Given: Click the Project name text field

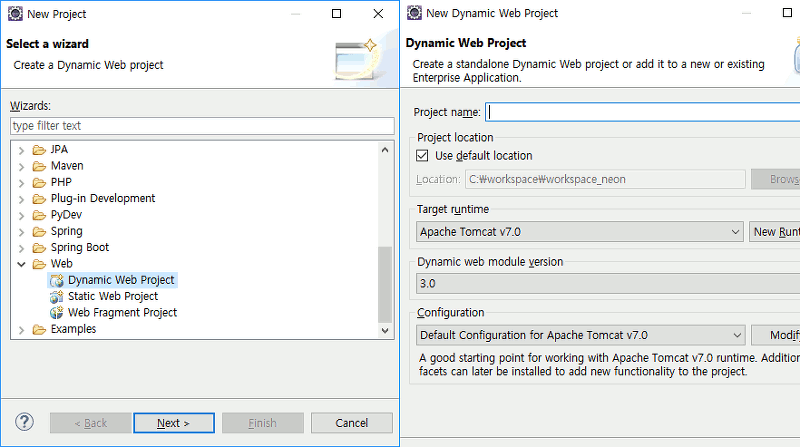Looking at the screenshot, I should point(640,112).
